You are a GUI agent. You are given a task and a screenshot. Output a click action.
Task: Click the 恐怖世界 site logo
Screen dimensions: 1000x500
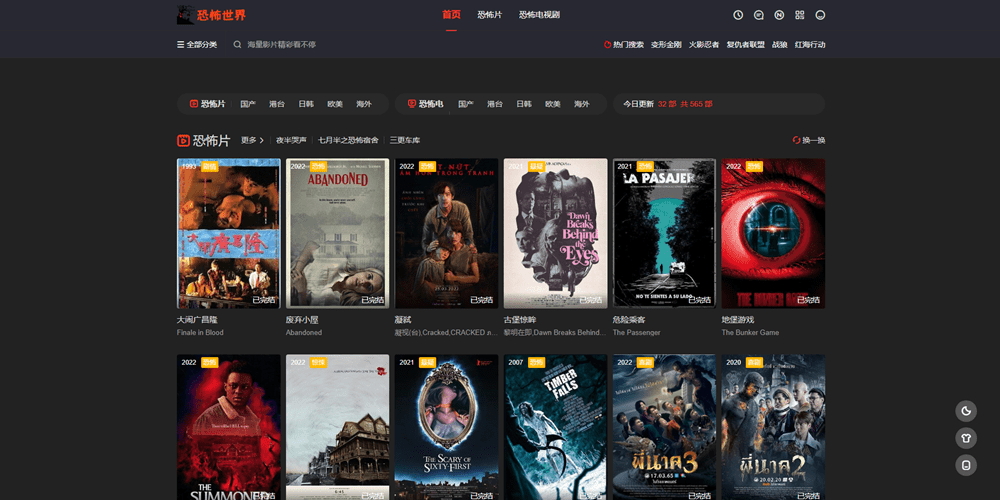click(211, 15)
